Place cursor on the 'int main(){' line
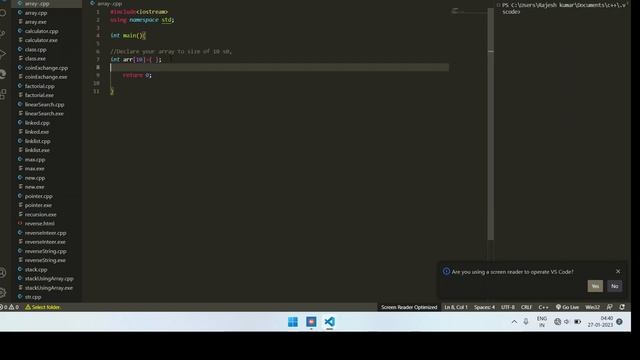640x360 pixels. pyautogui.click(x=128, y=36)
